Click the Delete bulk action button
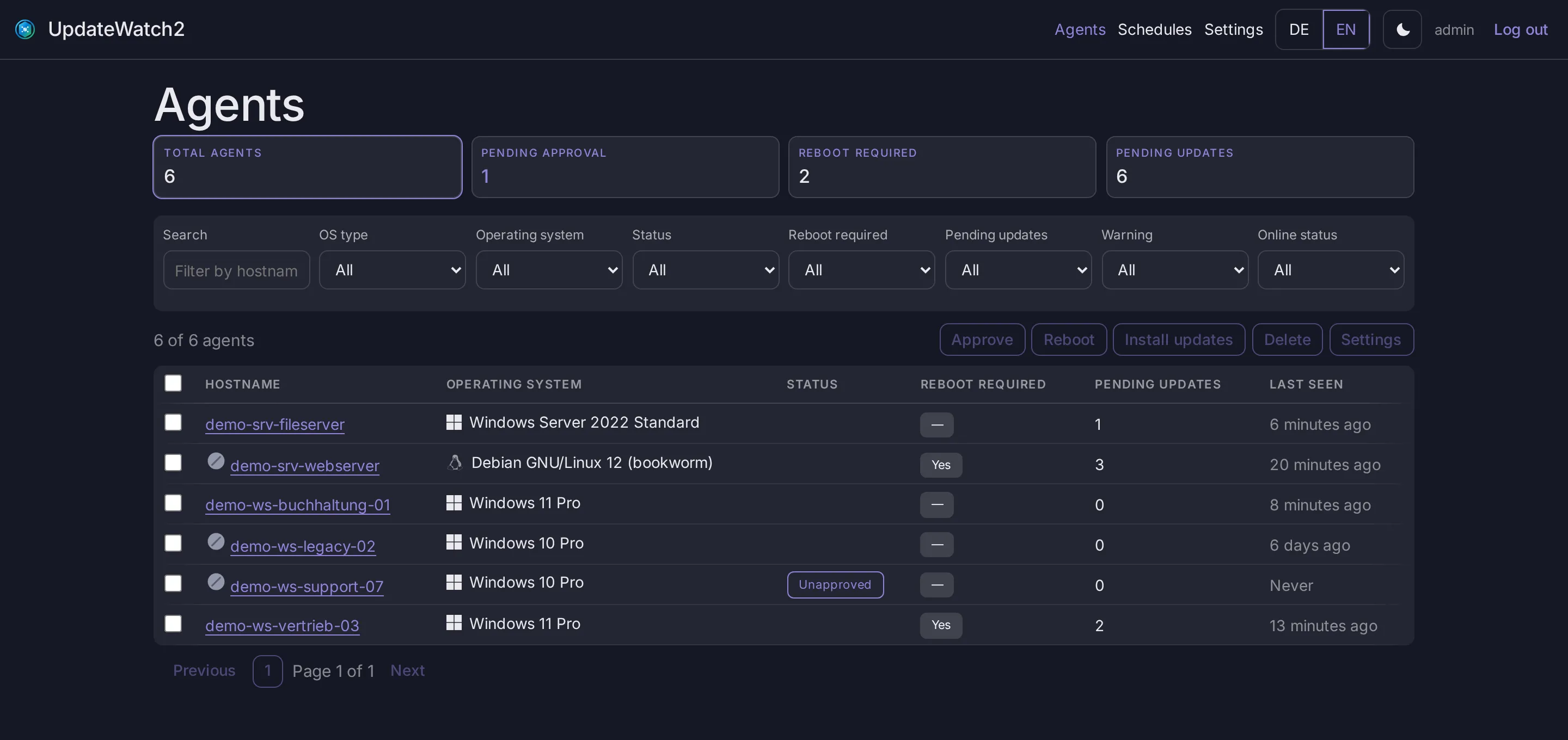This screenshot has height=740, width=1568. point(1288,340)
